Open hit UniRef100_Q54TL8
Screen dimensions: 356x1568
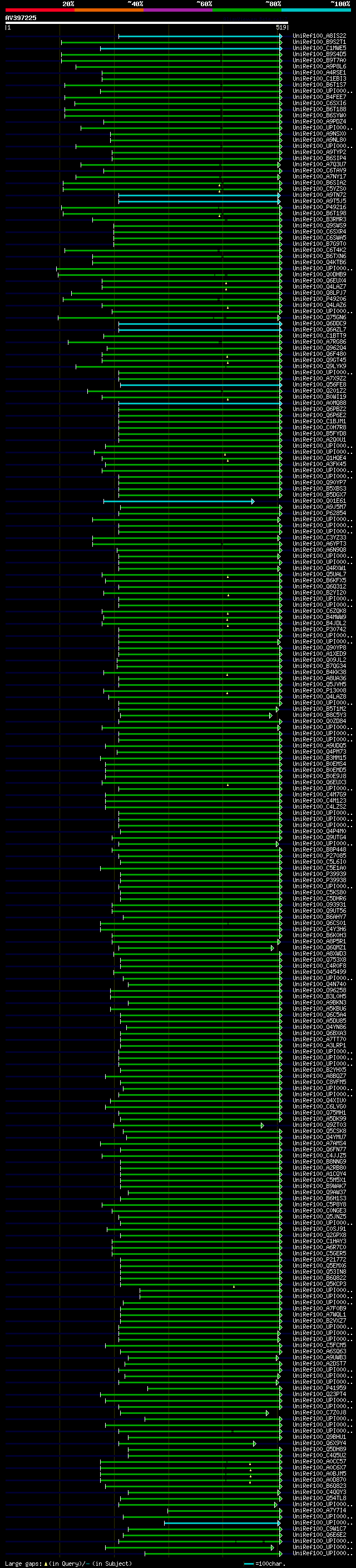point(319,1498)
